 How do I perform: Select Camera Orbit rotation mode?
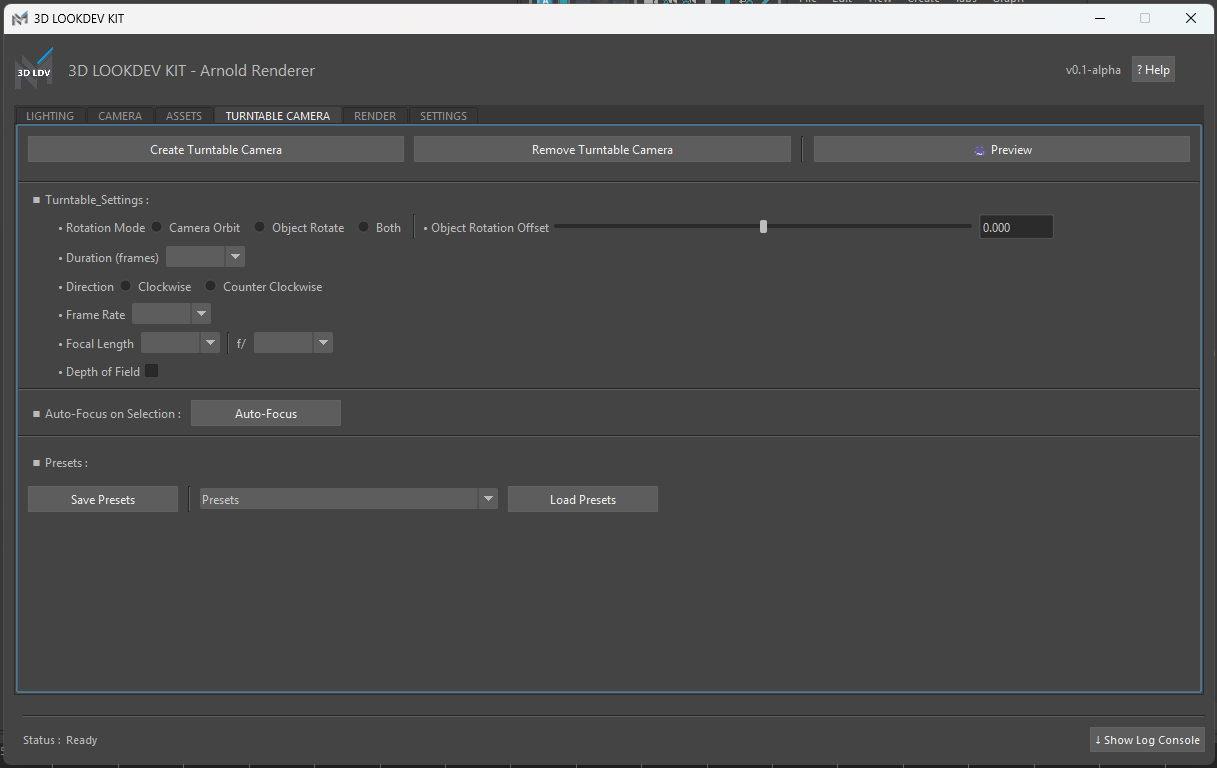[157, 228]
